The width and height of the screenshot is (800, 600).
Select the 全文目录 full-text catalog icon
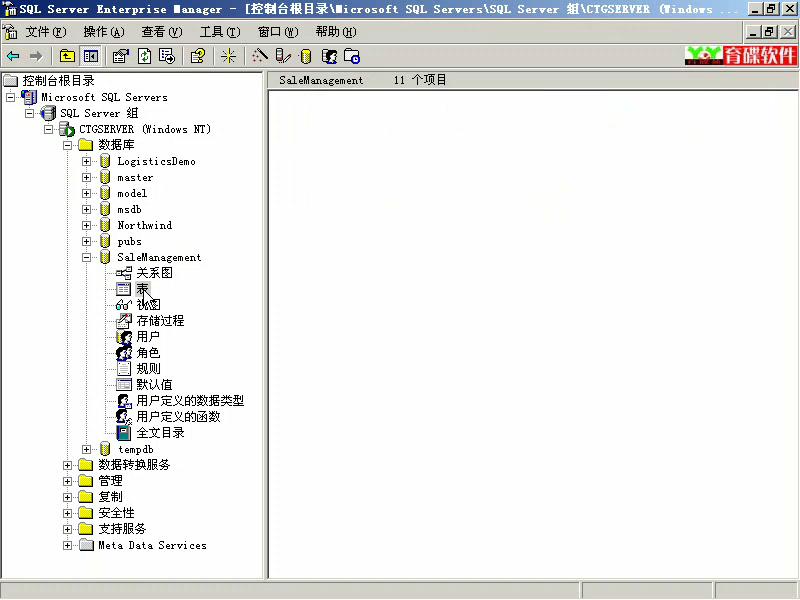[x=124, y=433]
